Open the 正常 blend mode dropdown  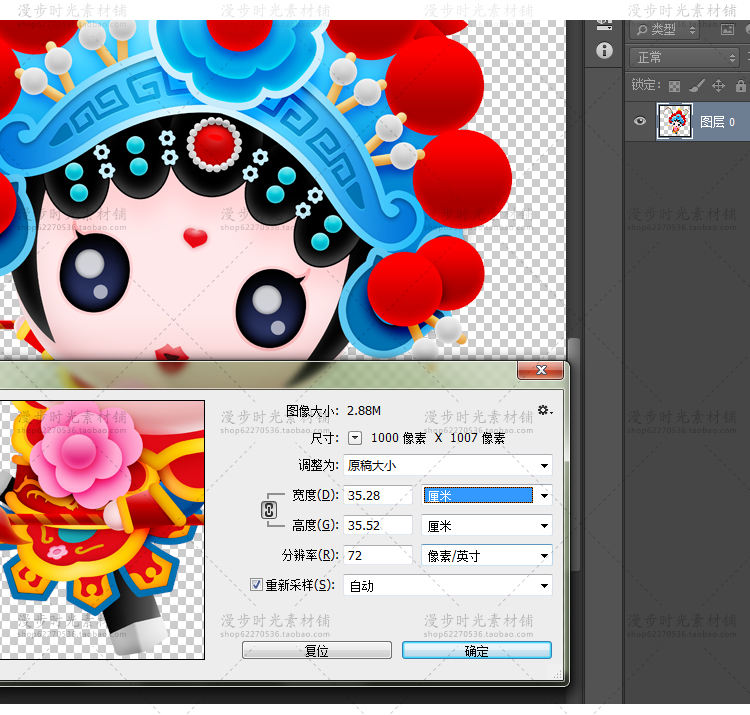click(x=685, y=58)
